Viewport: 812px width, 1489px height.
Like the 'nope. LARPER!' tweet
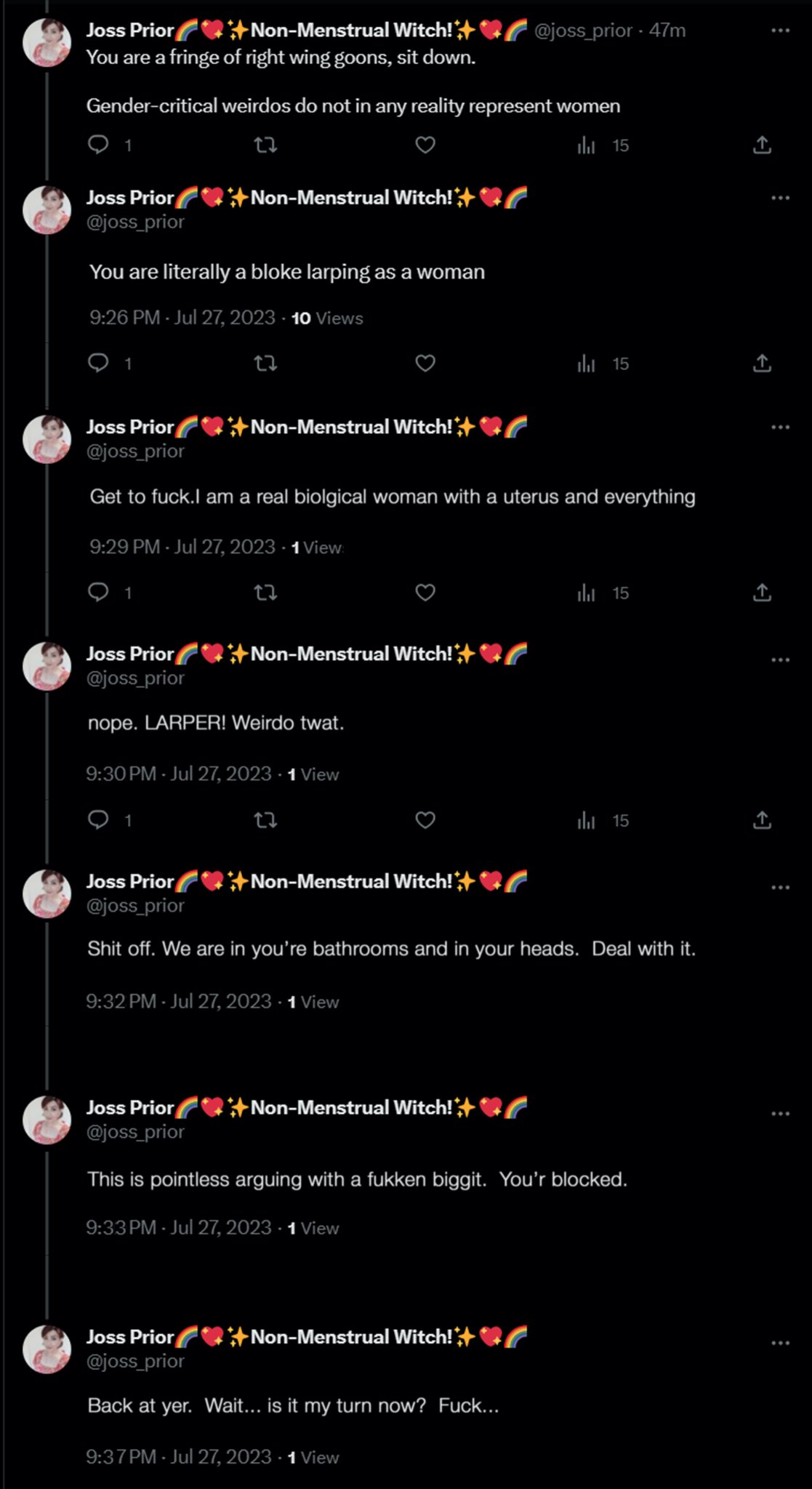point(425,820)
